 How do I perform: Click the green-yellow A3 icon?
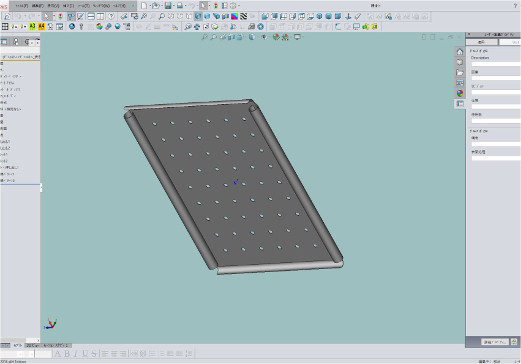coord(32,26)
